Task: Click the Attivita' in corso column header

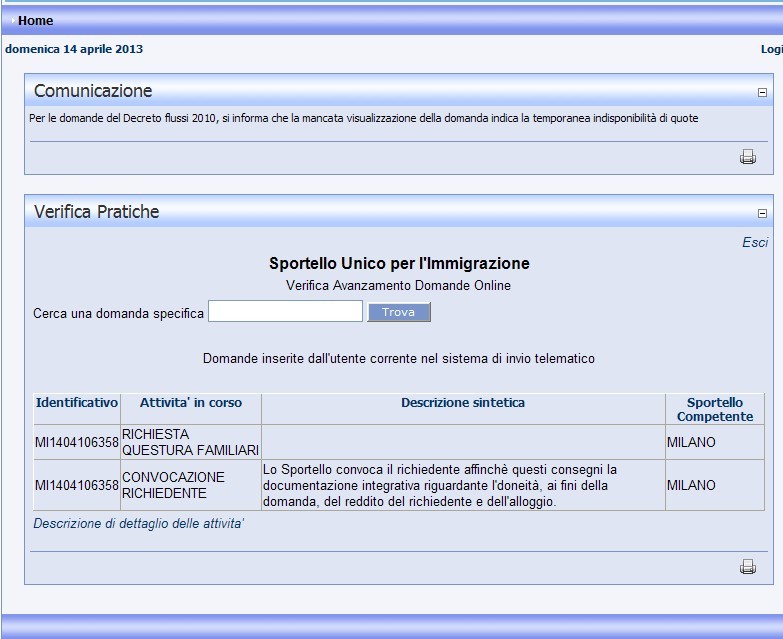Action: (x=191, y=402)
